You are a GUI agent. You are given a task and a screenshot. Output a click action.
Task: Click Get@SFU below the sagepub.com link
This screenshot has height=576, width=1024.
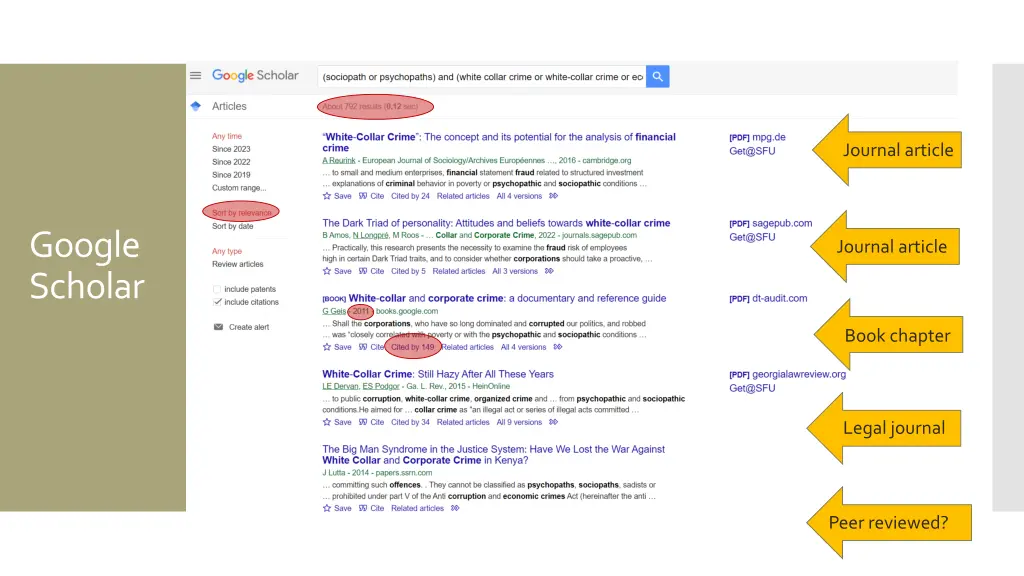[752, 237]
